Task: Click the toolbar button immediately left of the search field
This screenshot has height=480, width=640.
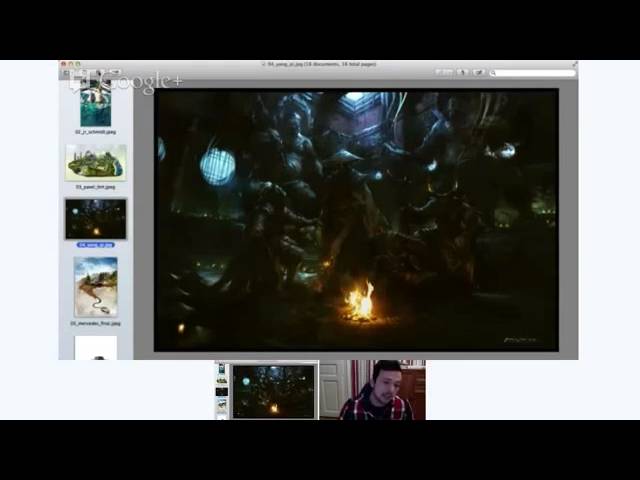Action: coord(479,72)
